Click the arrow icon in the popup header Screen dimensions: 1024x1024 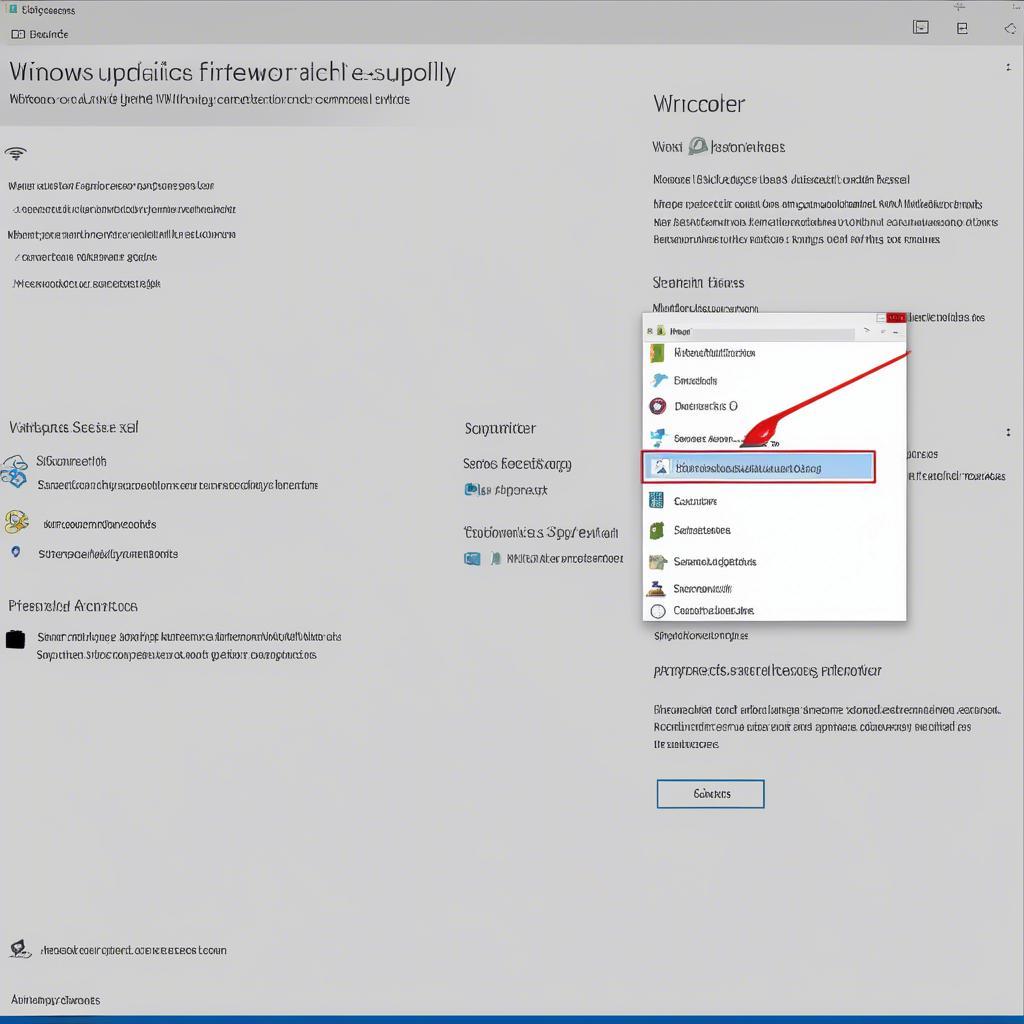(x=867, y=331)
